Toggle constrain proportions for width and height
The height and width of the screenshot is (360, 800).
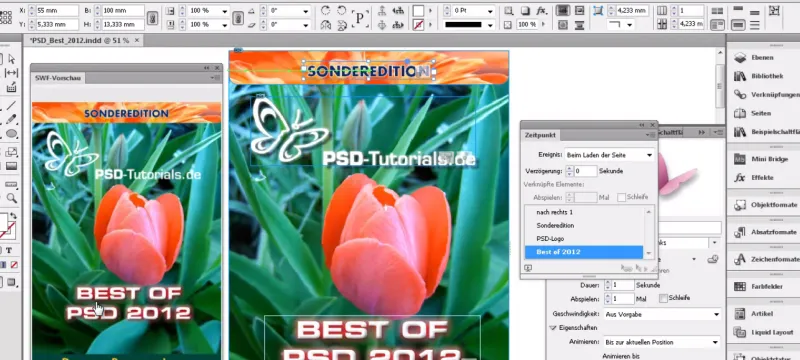click(x=152, y=18)
